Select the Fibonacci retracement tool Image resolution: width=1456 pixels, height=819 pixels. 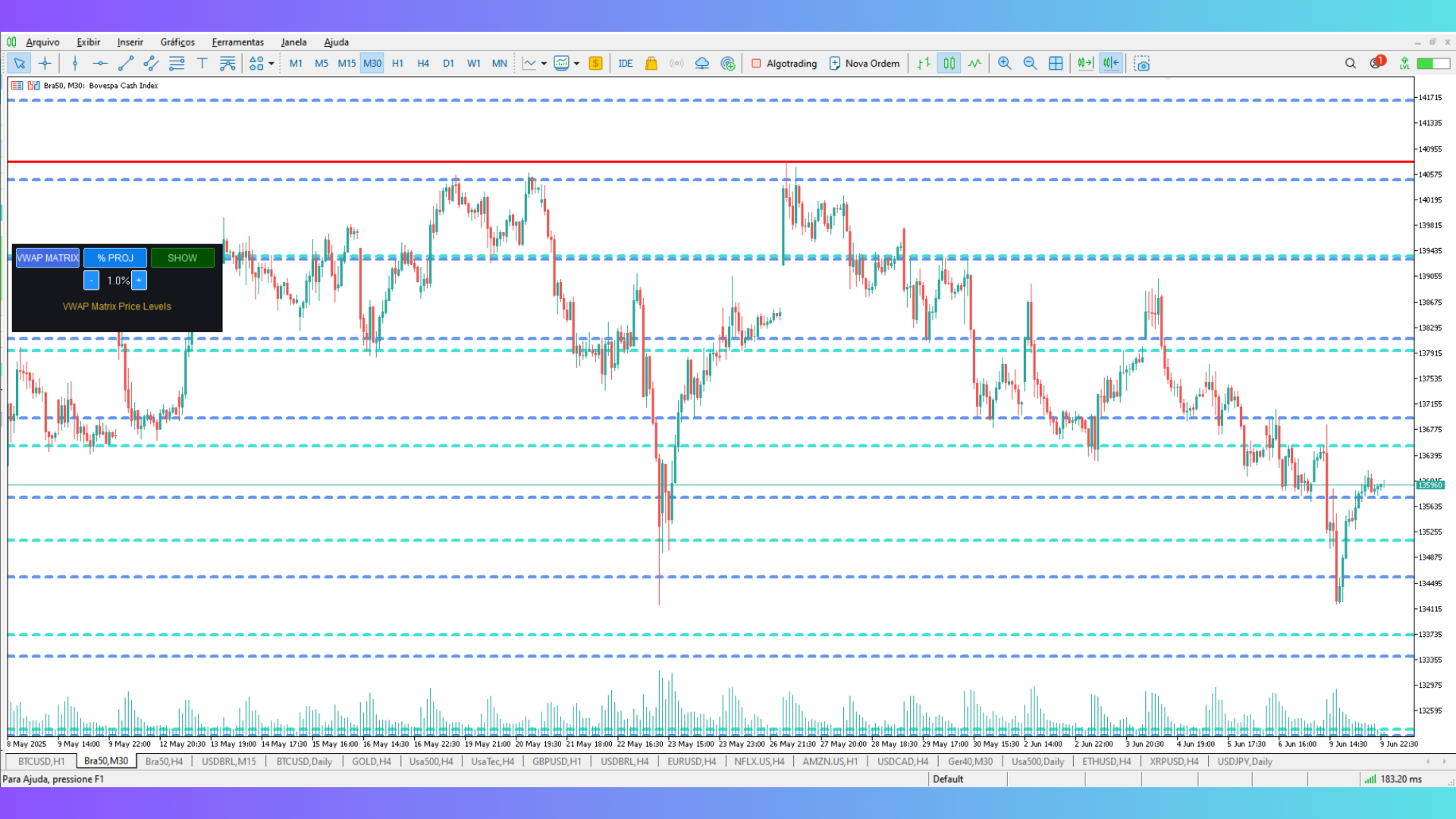pyautogui.click(x=177, y=64)
